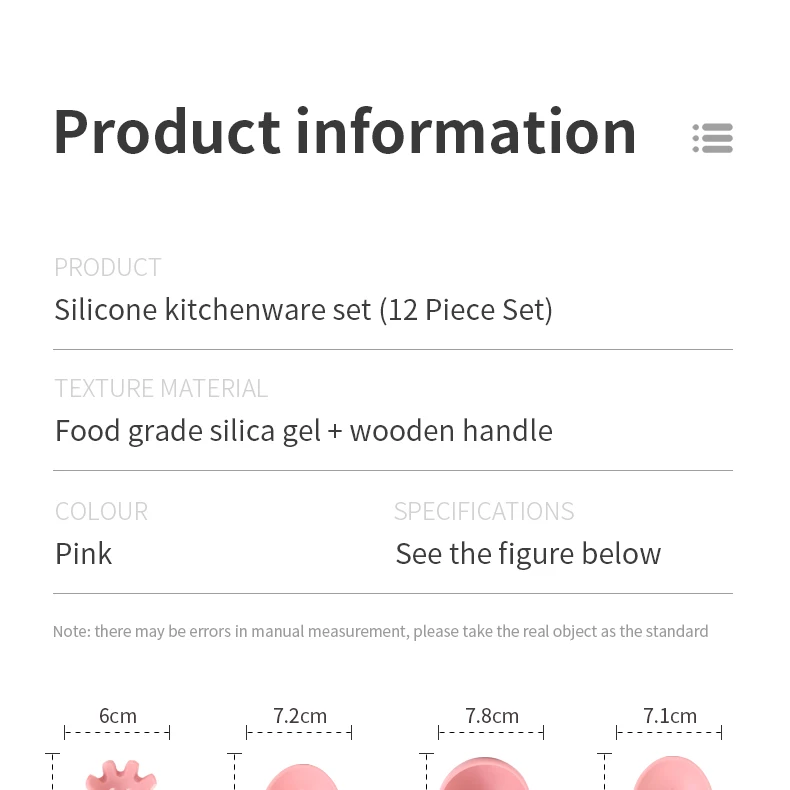Click the pink utensil under 7.1cm
The image size is (790, 790).
(671, 775)
